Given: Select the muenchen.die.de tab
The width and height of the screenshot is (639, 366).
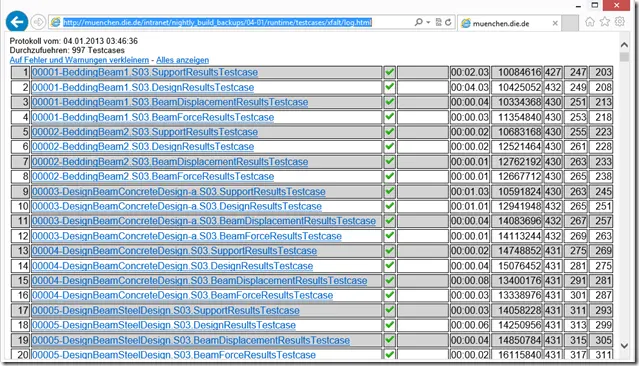Looking at the screenshot, I should [x=509, y=23].
